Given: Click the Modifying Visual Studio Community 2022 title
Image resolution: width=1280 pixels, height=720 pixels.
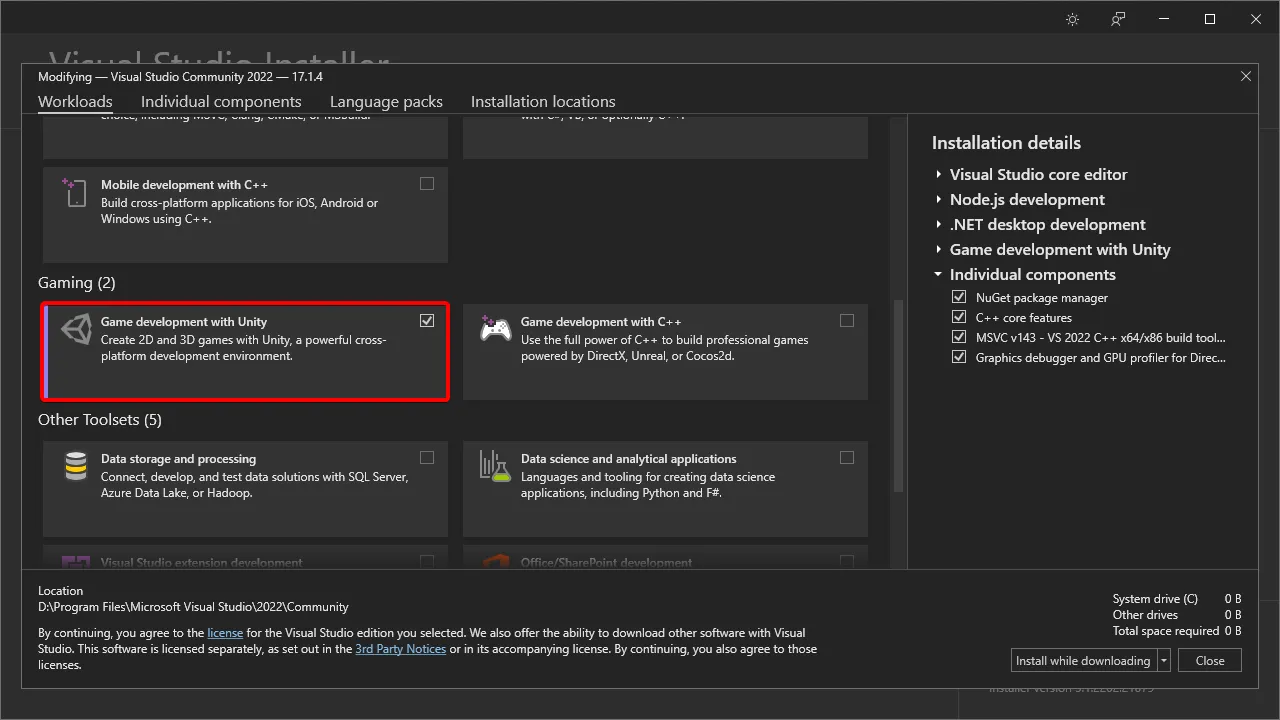Looking at the screenshot, I should 180,77.
